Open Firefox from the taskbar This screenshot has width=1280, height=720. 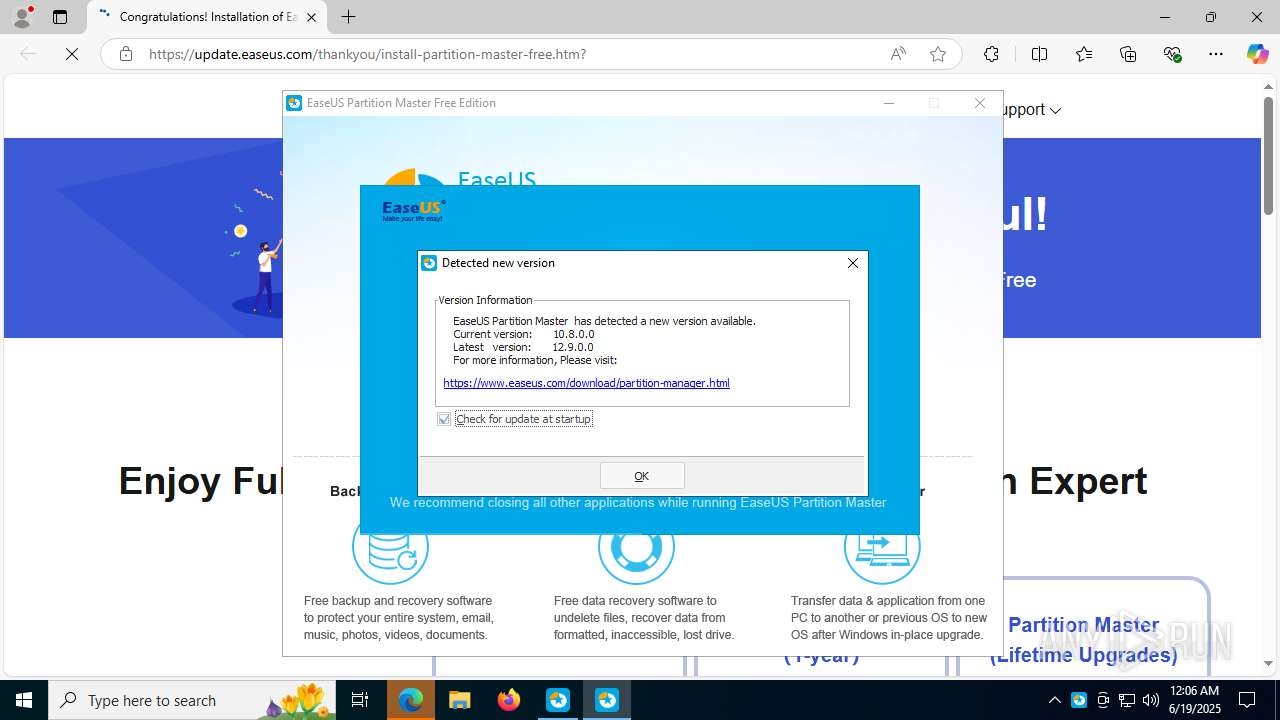[509, 700]
